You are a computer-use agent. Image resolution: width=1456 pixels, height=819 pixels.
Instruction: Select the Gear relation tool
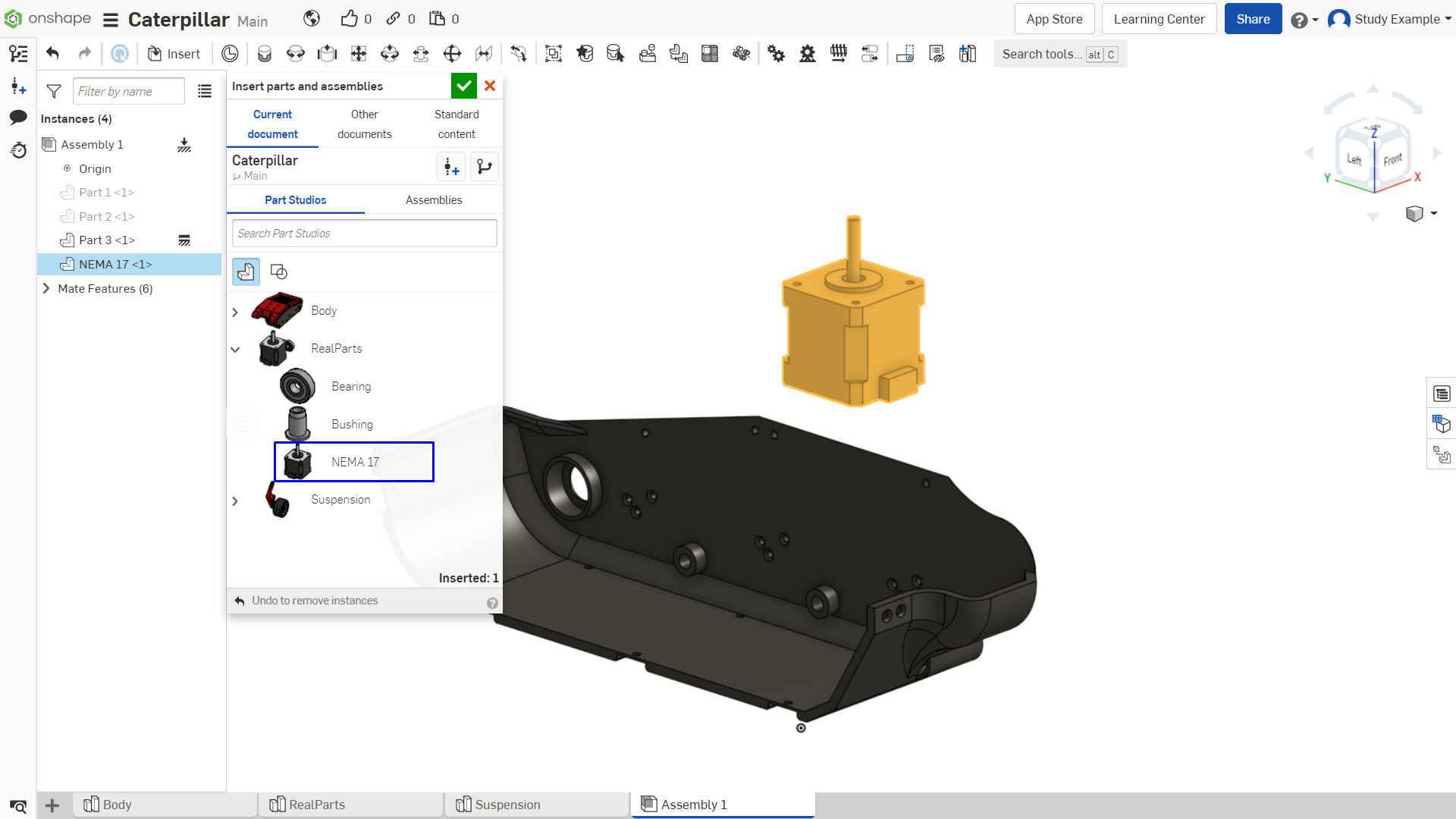click(776, 53)
